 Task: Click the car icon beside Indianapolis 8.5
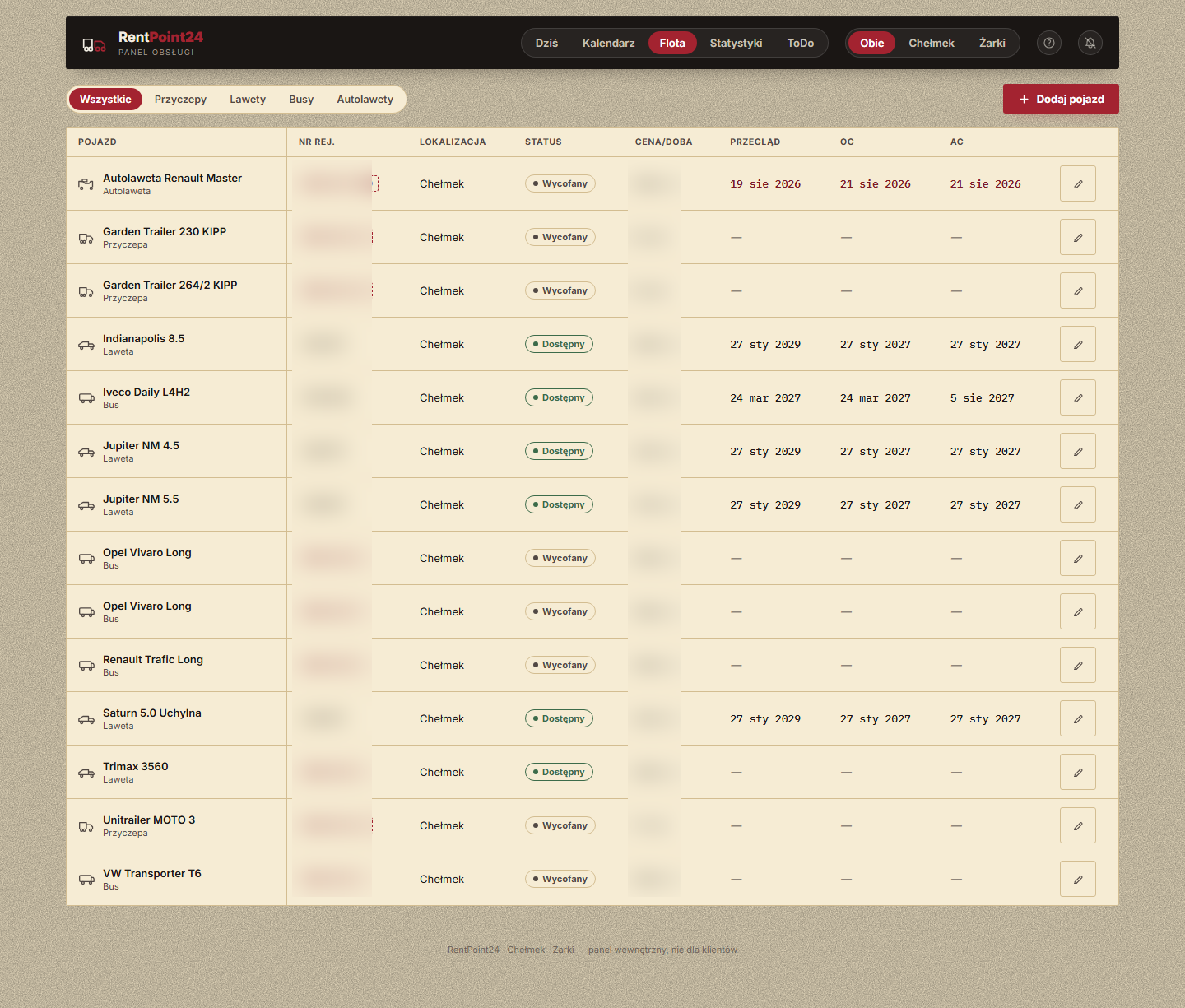point(86,345)
